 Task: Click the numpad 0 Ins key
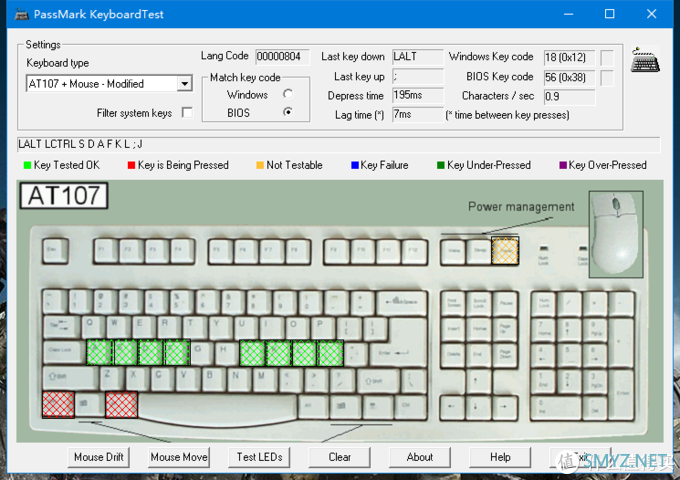point(555,408)
